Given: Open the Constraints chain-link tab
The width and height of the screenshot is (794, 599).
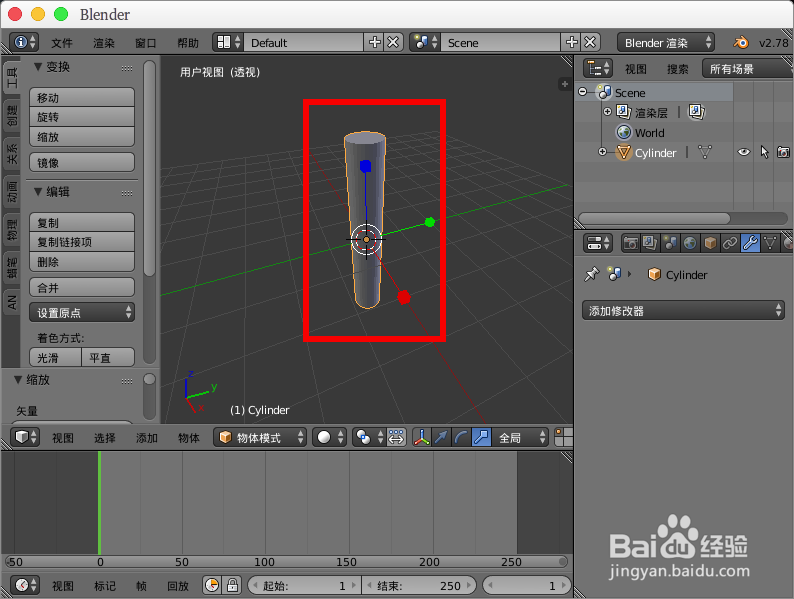Looking at the screenshot, I should (x=730, y=243).
